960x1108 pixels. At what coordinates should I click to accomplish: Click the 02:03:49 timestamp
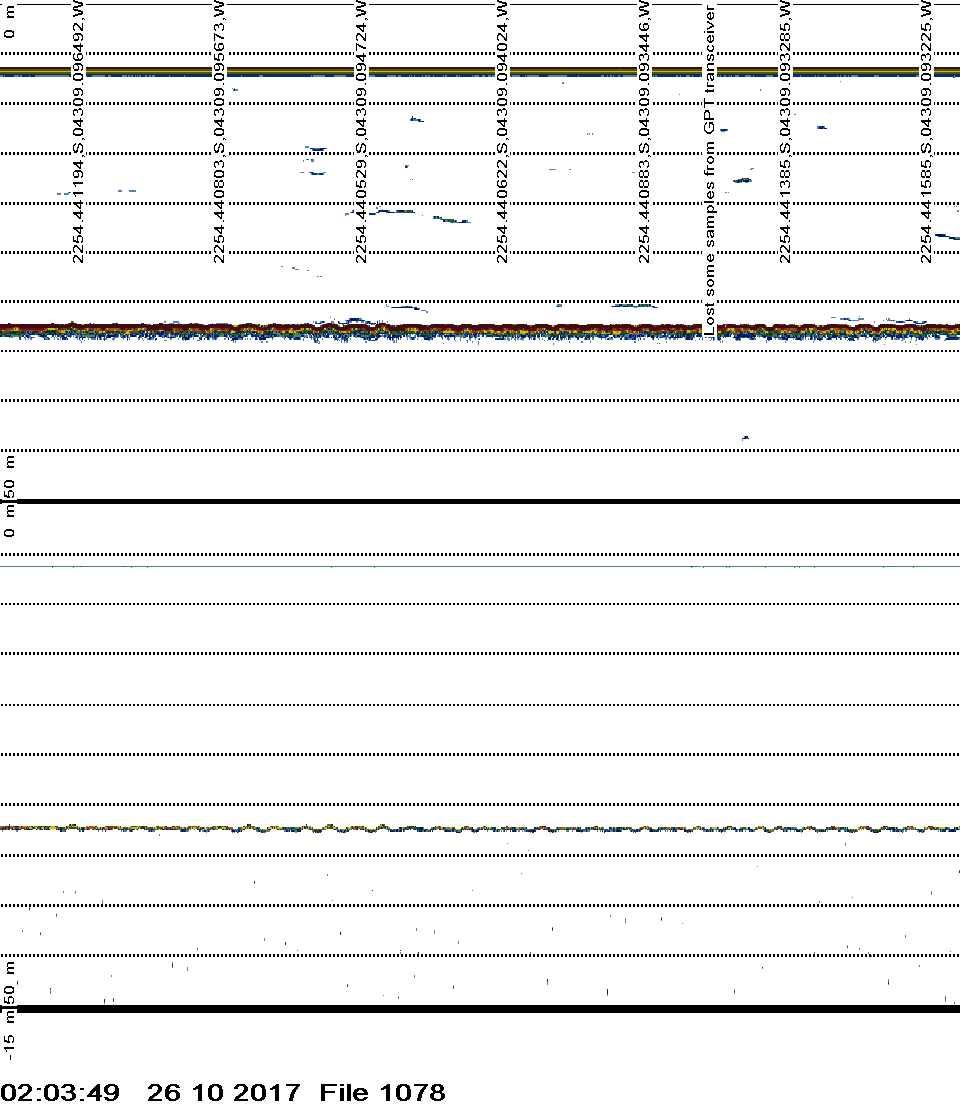pyautogui.click(x=61, y=1093)
